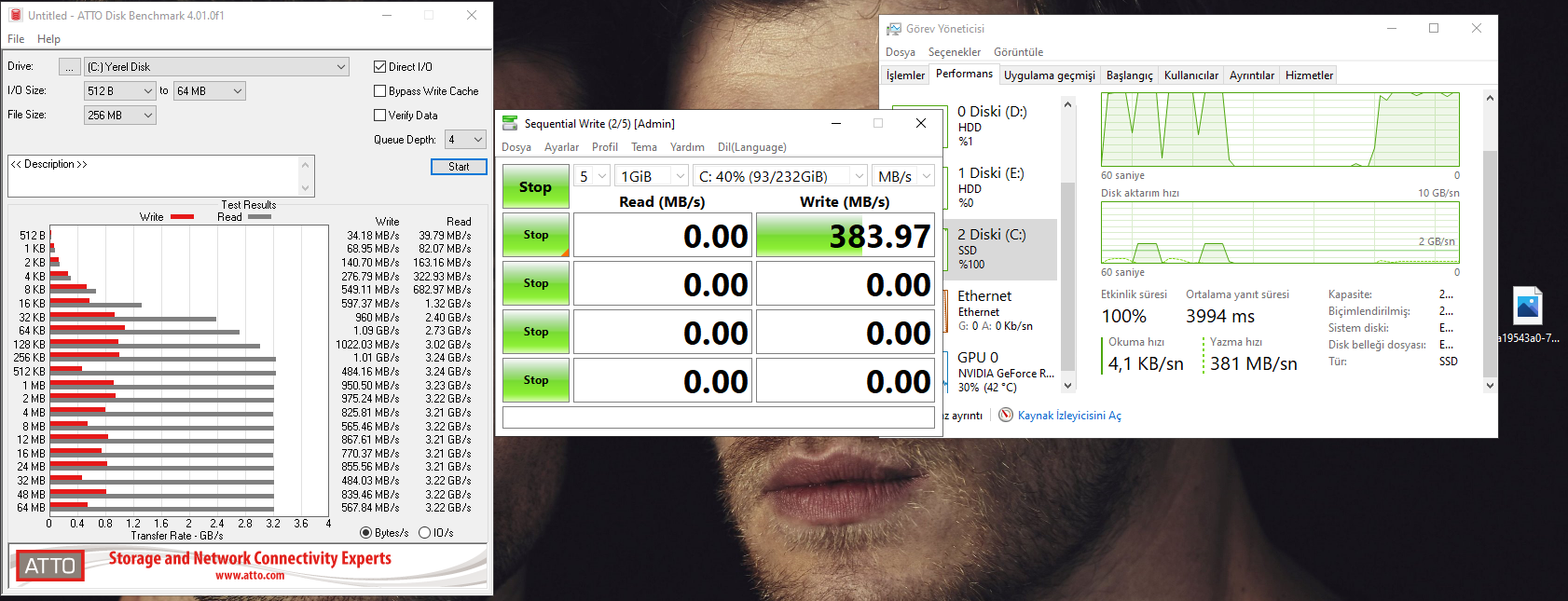This screenshot has height=601, width=1568.
Task: Click the Description box scroll down arrow
Action: coord(306,189)
